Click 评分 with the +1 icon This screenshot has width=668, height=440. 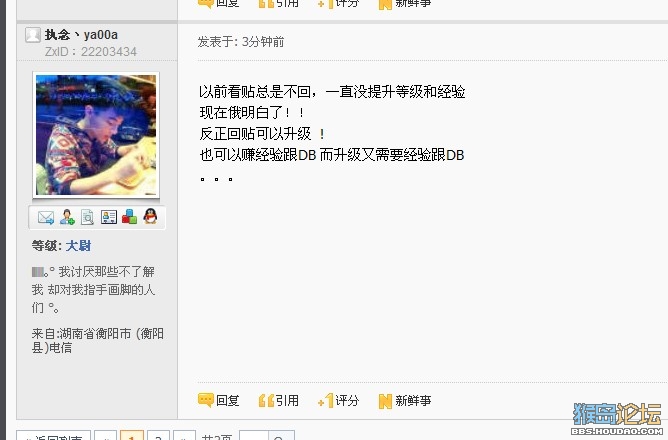coord(339,400)
